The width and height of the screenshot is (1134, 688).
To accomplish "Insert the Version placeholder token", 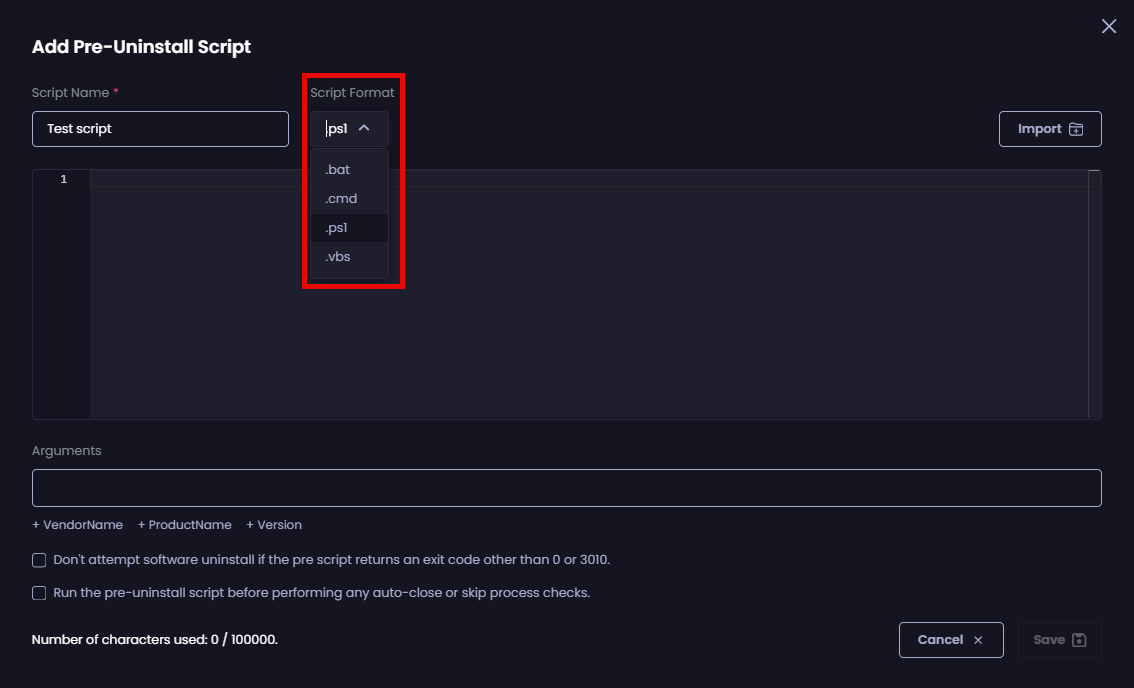I will (273, 524).
